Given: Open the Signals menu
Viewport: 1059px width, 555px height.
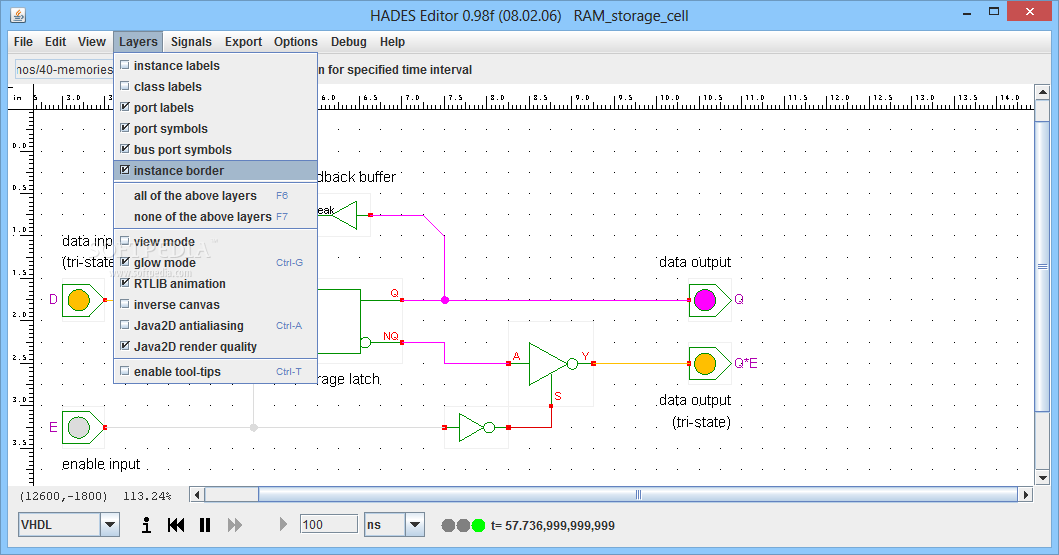Looking at the screenshot, I should [x=191, y=42].
